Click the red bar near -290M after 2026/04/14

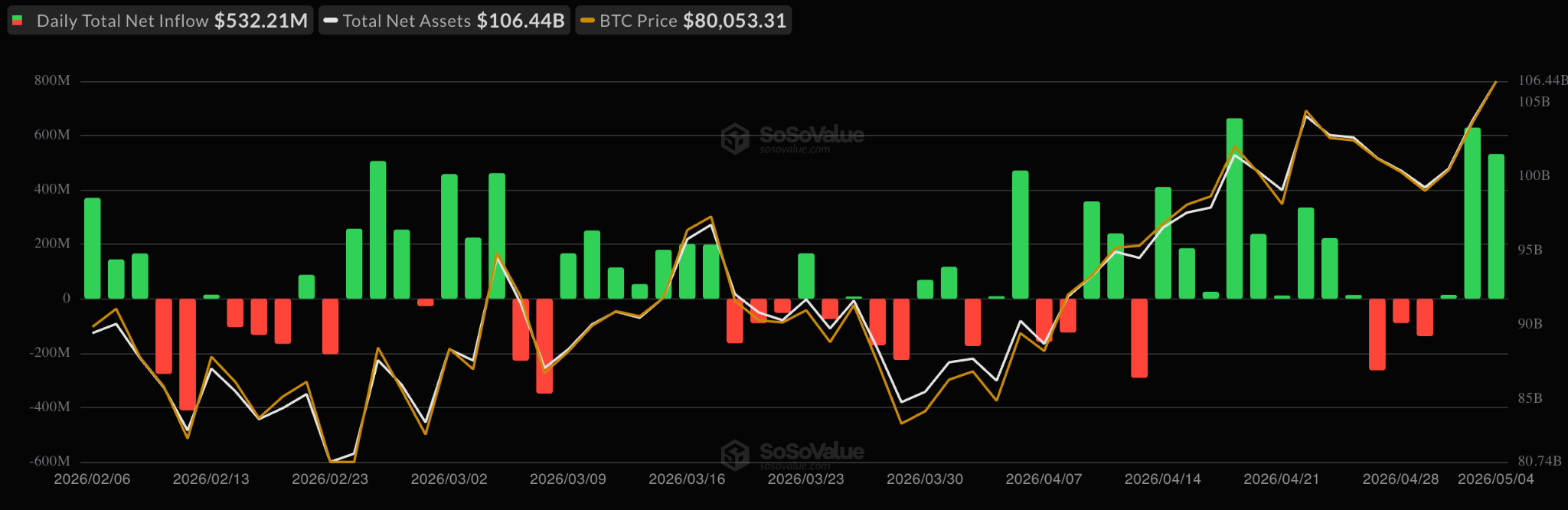[x=1139, y=338]
